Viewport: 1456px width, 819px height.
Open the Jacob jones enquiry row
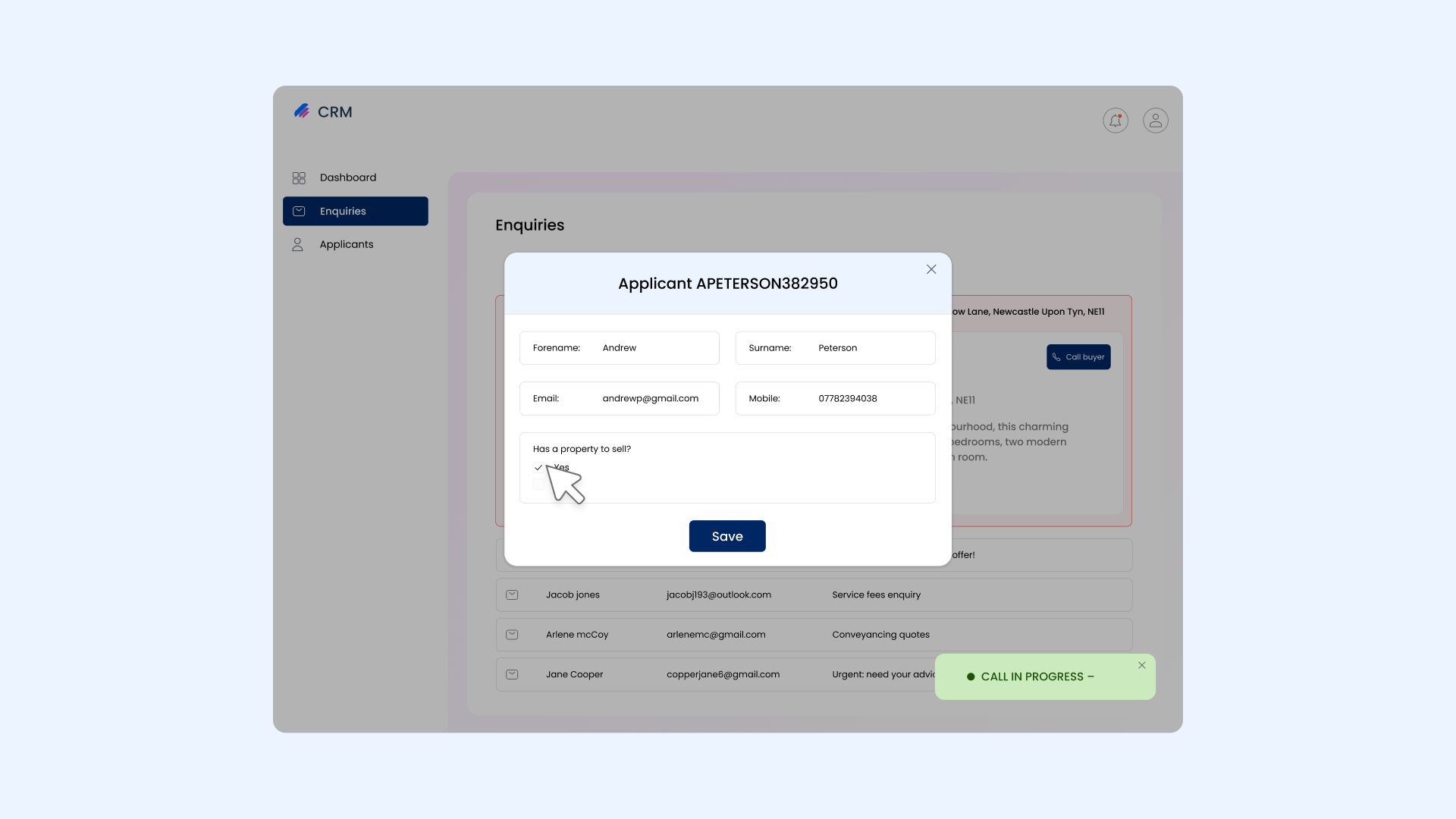coord(813,595)
